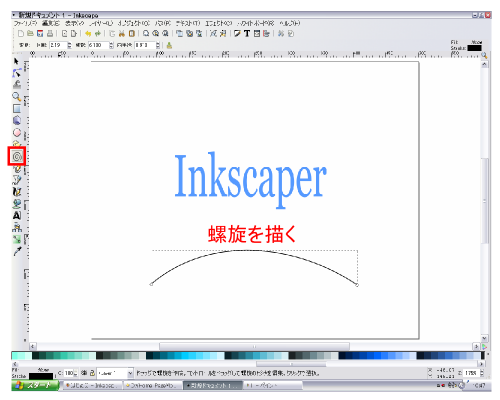Open a file with folder icon

30,33
